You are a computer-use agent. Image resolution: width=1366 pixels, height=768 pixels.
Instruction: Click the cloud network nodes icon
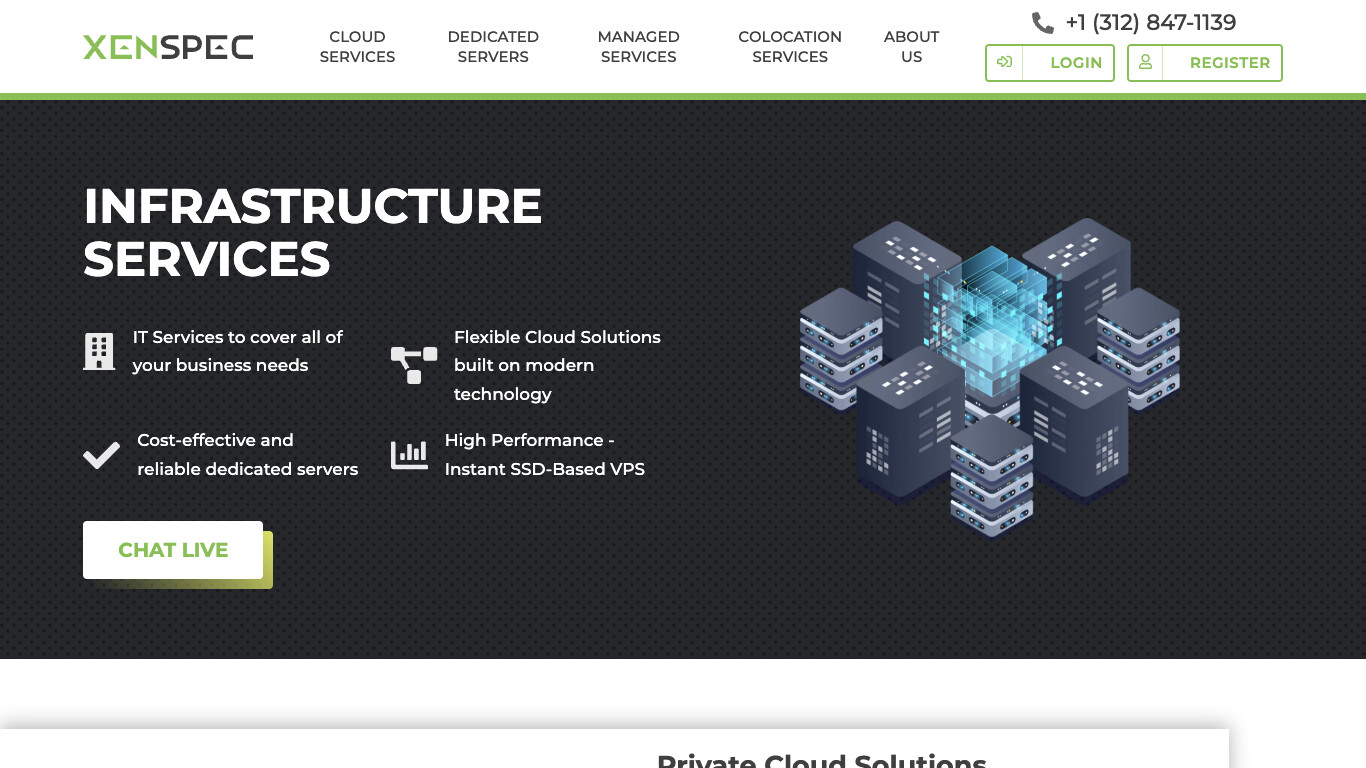[x=414, y=364]
